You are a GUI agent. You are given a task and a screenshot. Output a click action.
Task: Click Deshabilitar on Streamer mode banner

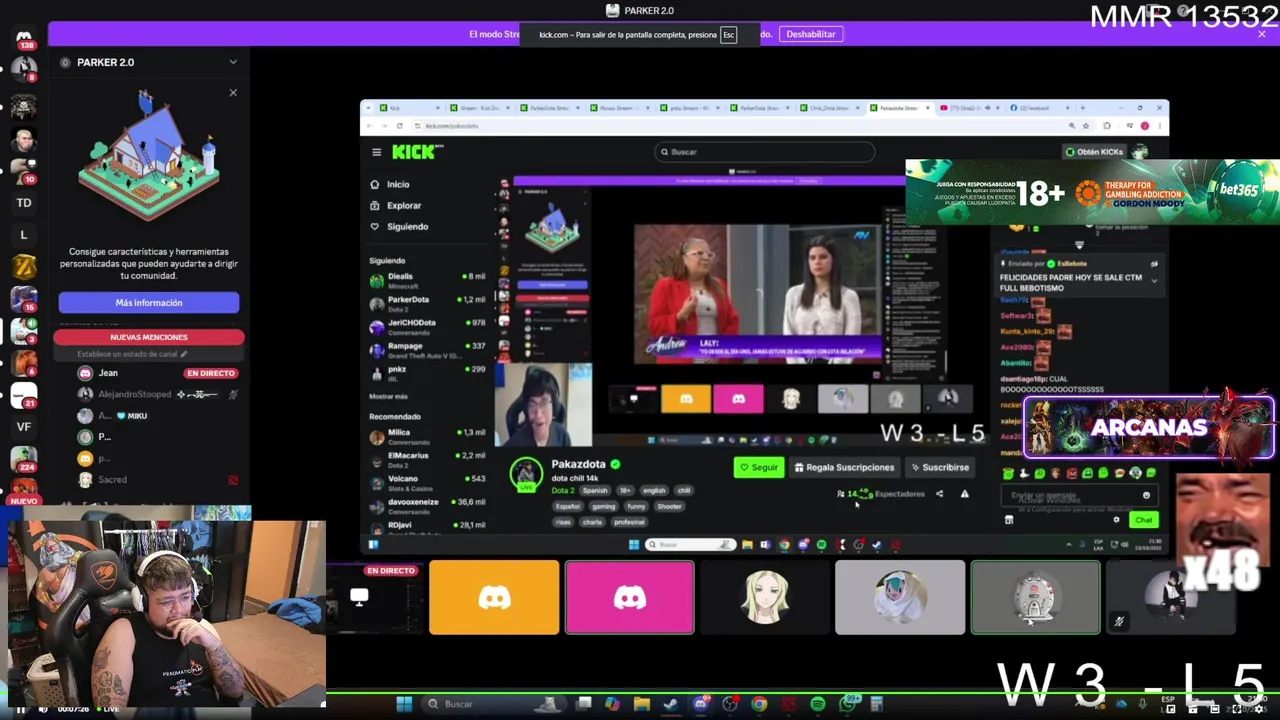(810, 34)
